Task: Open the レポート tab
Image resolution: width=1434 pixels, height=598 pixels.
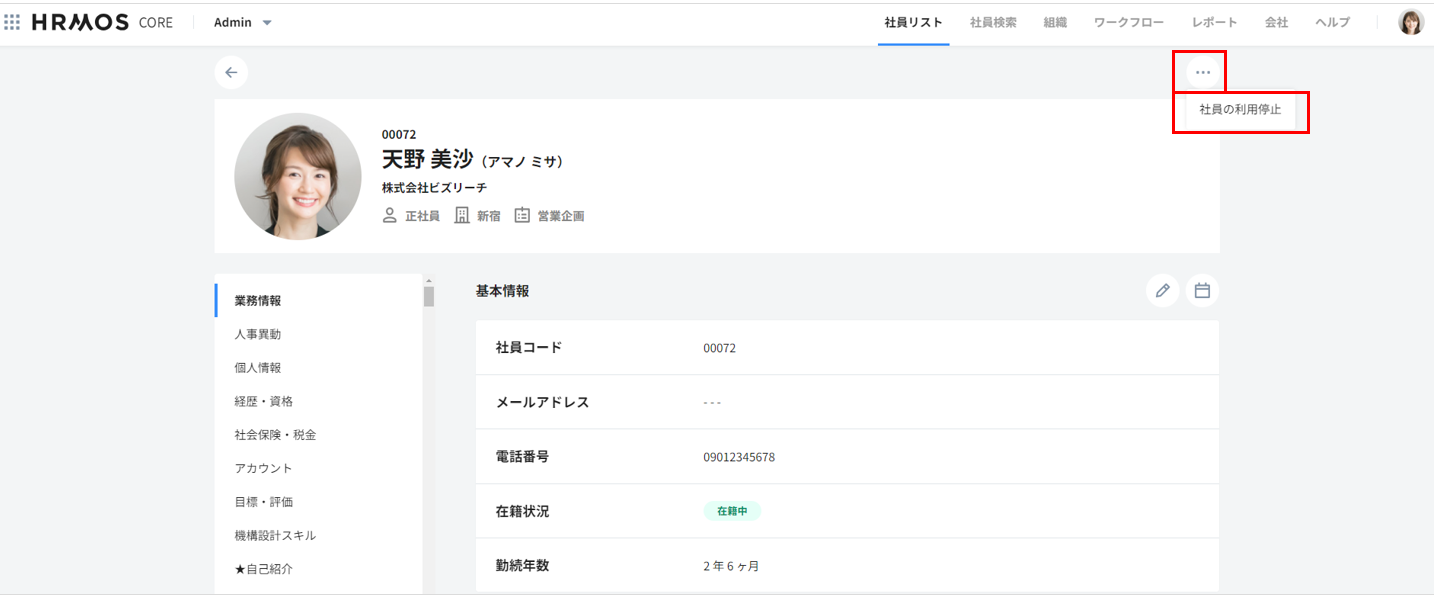Action: point(1214,22)
